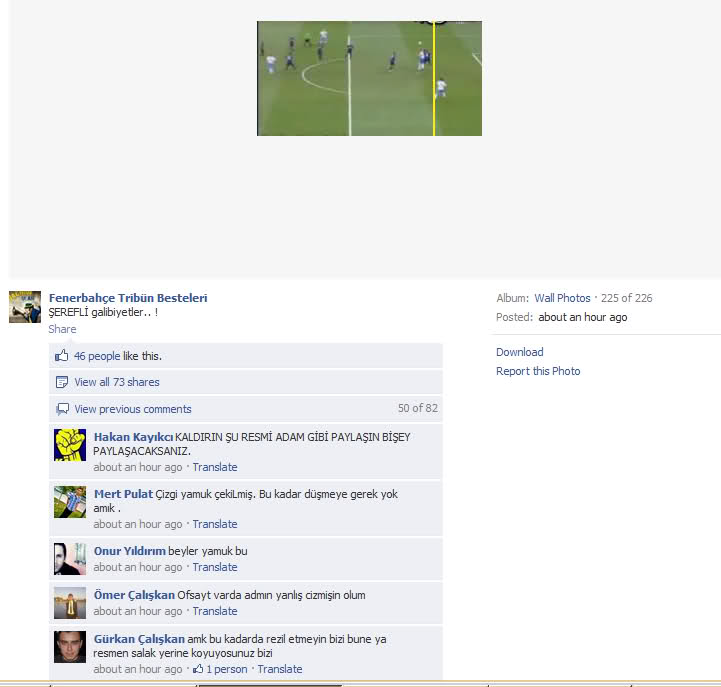The height and width of the screenshot is (687, 721).
Task: Report this Photo
Action: pyautogui.click(x=538, y=371)
